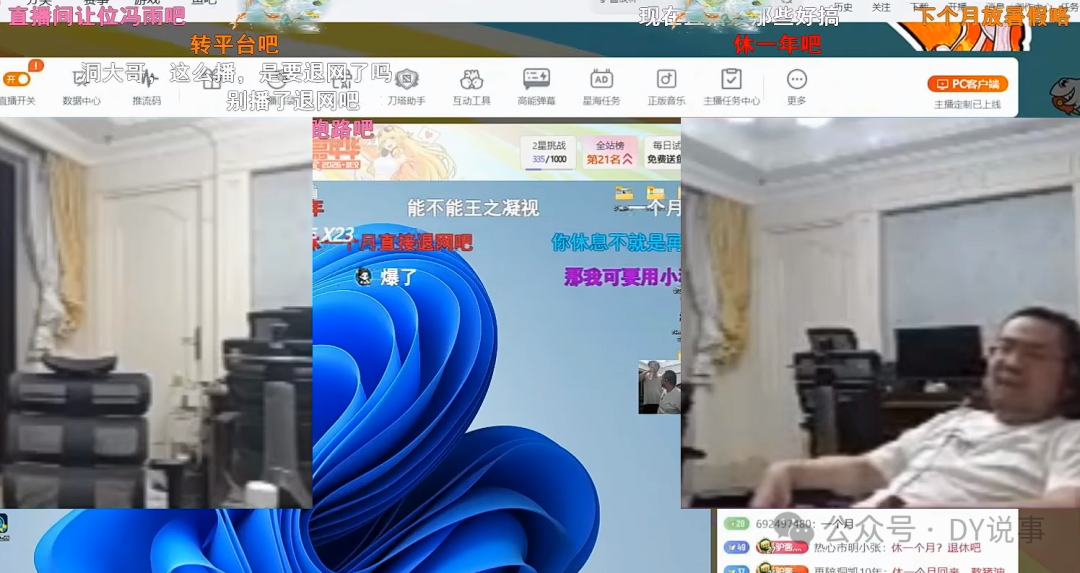This screenshot has width=1080, height=573.
Task: Open 星海任务 AD tasks
Action: click(x=601, y=87)
